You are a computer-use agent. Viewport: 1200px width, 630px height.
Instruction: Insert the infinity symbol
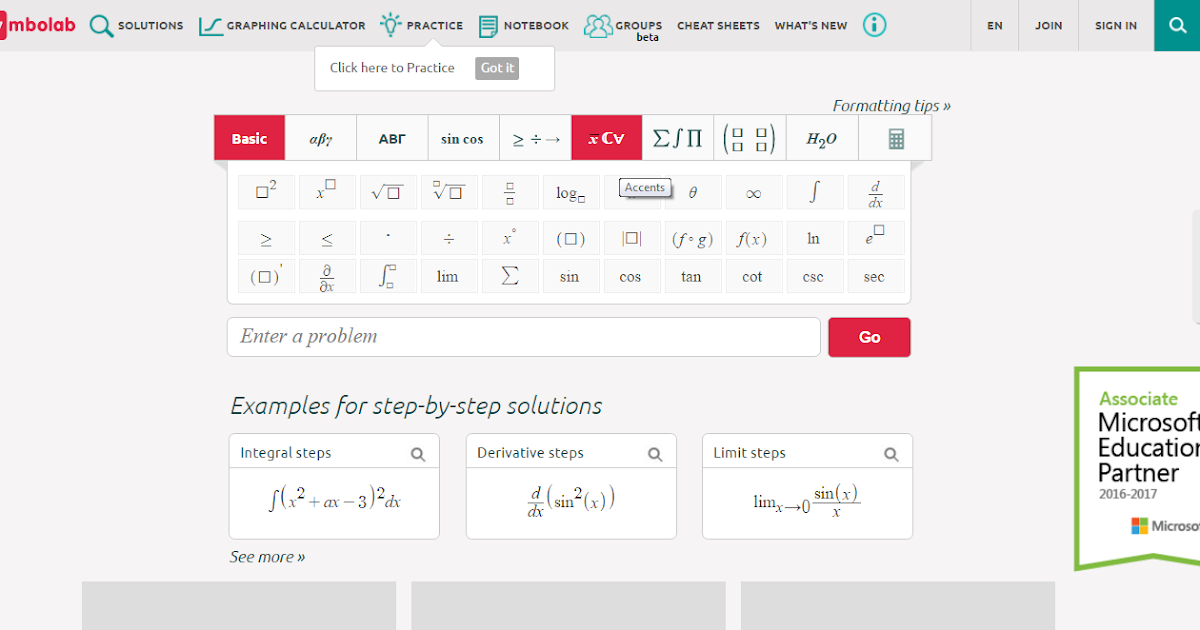pyautogui.click(x=754, y=191)
